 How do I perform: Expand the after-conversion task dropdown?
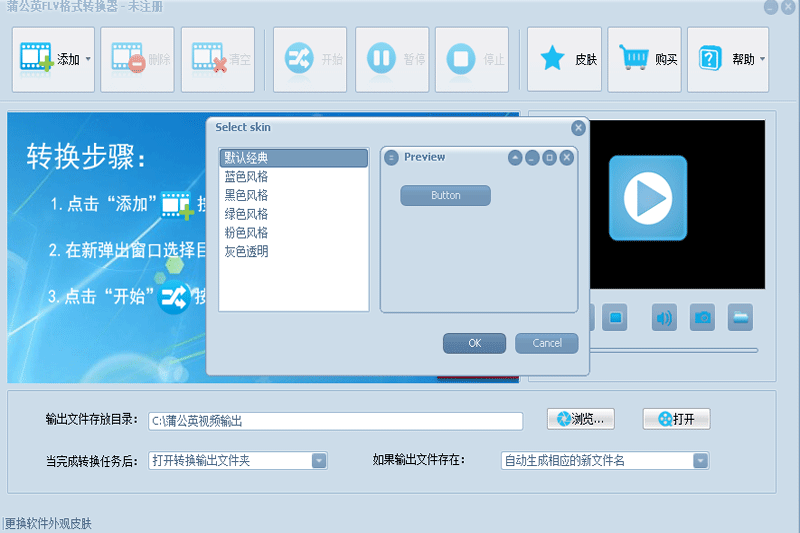coord(319,461)
